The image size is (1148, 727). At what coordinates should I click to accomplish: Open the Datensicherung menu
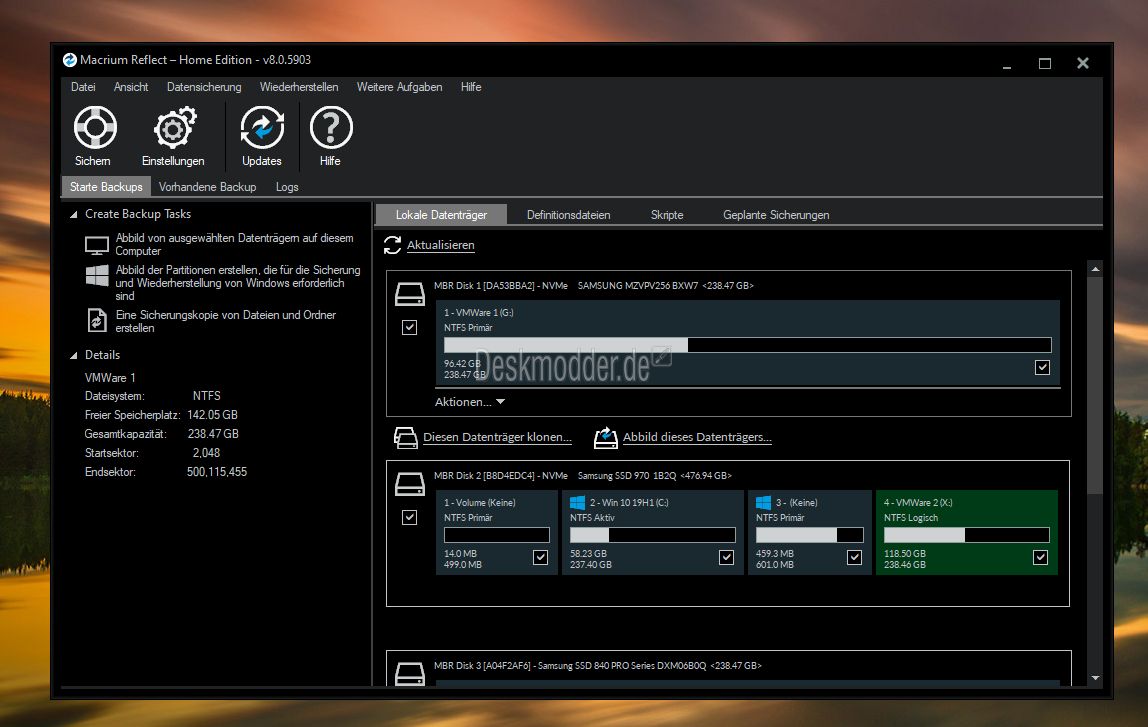pyautogui.click(x=204, y=87)
